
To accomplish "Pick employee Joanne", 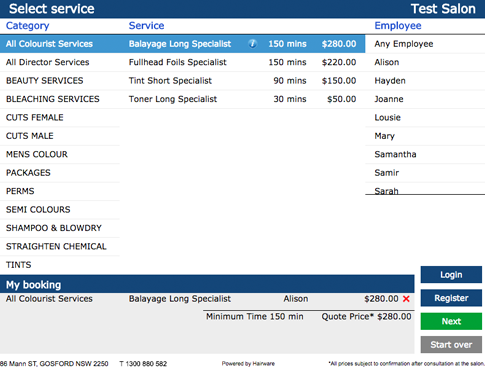I will coord(425,99).
